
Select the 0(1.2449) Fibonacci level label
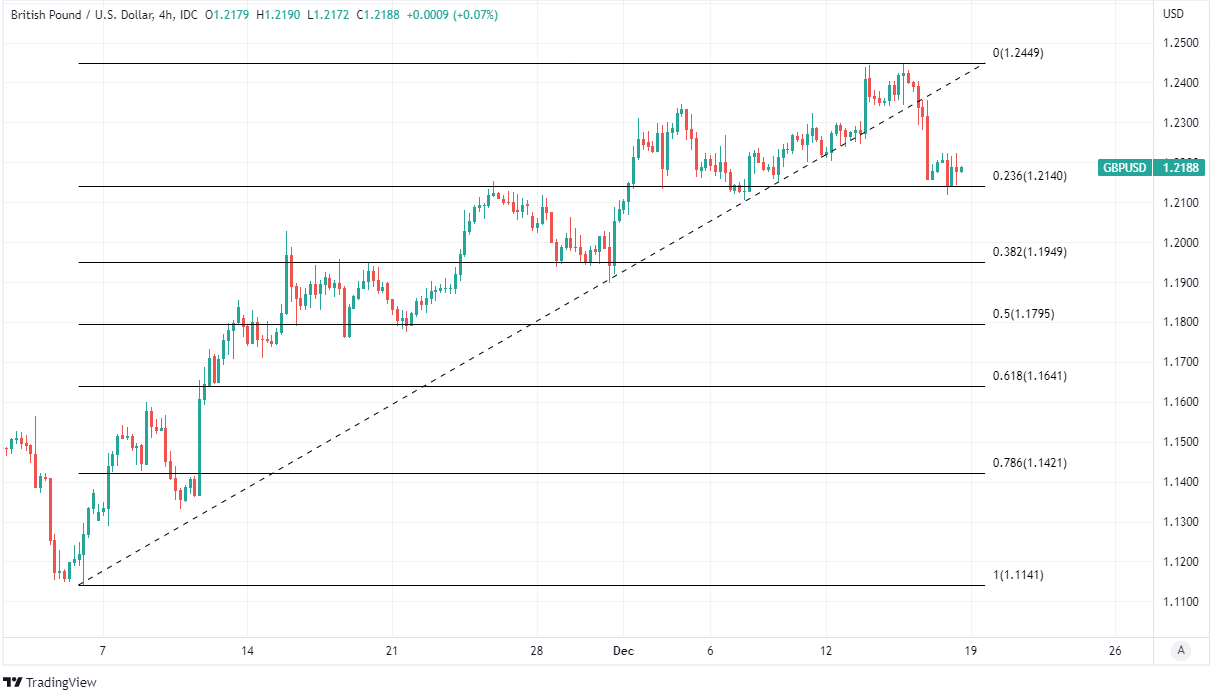(1018, 53)
